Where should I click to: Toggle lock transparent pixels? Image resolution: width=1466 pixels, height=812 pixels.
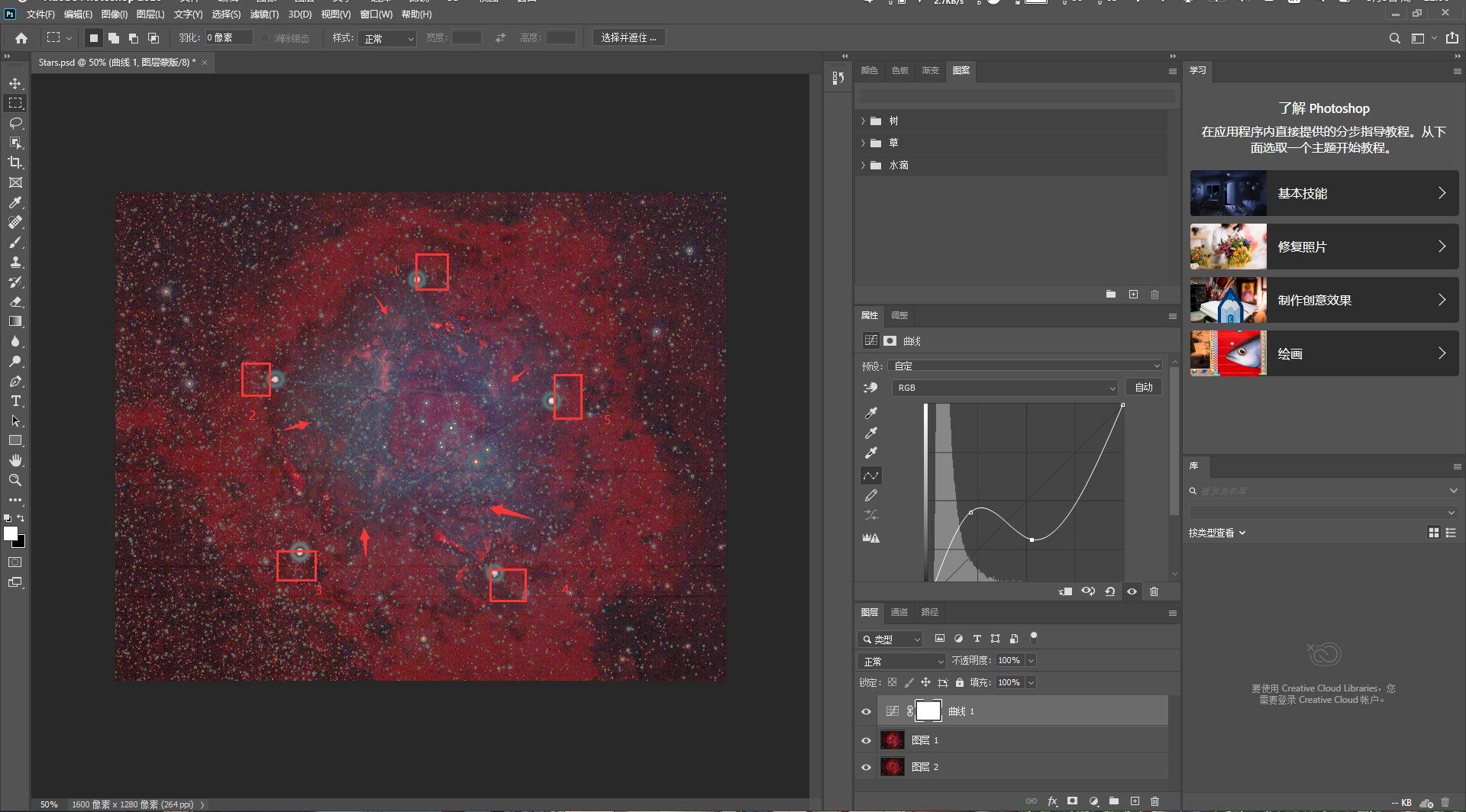[x=892, y=682]
